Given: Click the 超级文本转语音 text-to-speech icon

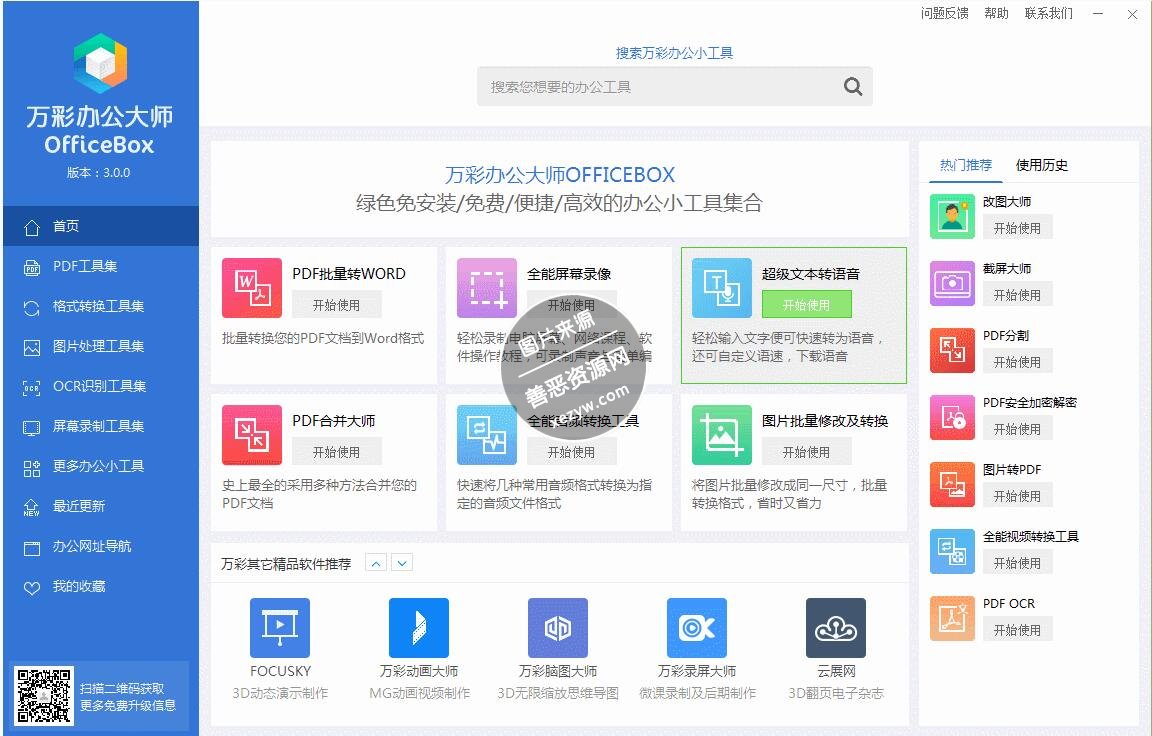Looking at the screenshot, I should 721,288.
